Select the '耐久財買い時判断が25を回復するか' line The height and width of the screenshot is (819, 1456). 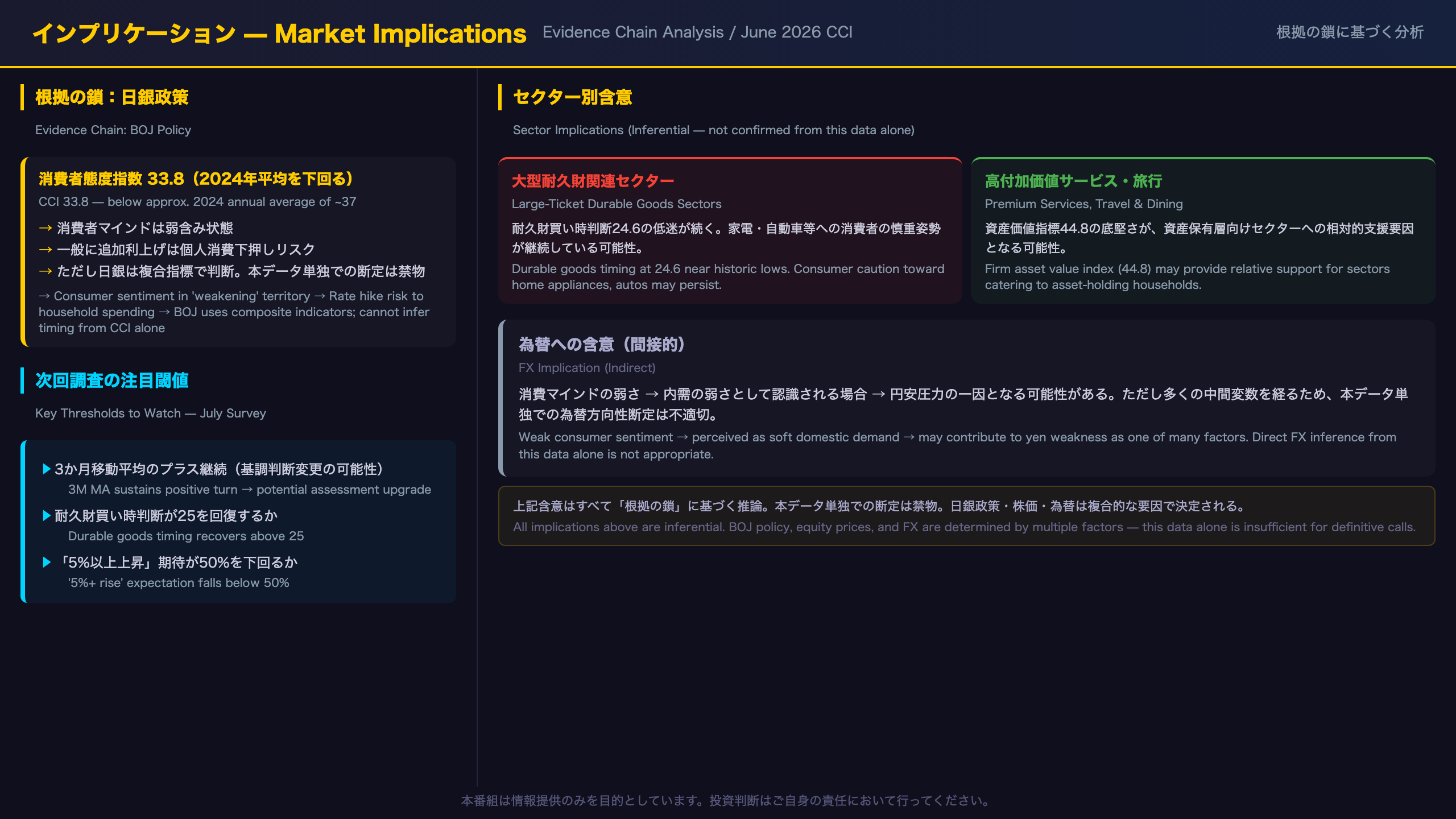(166, 516)
